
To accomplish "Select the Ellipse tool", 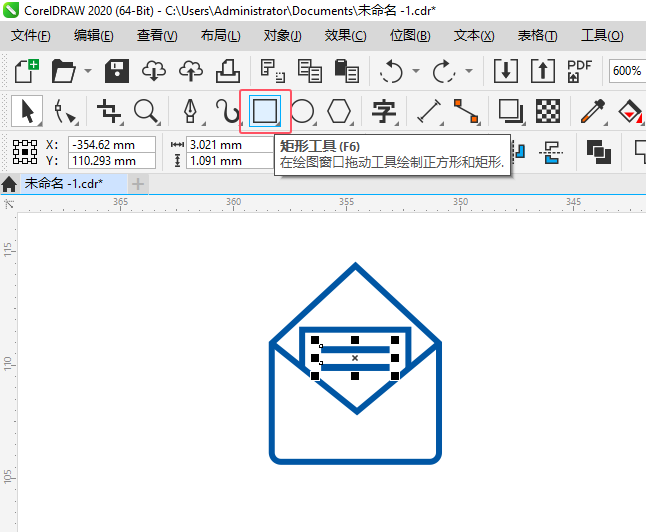I will point(303,111).
